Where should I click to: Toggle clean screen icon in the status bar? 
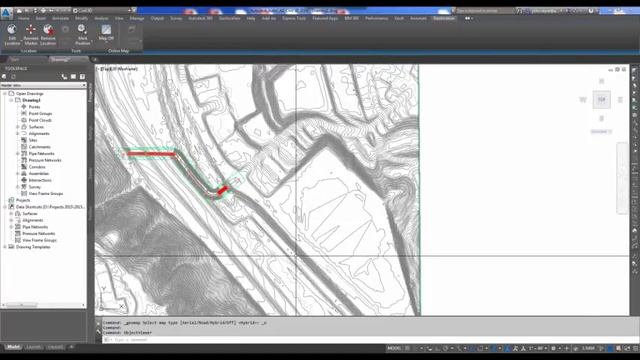[627, 349]
